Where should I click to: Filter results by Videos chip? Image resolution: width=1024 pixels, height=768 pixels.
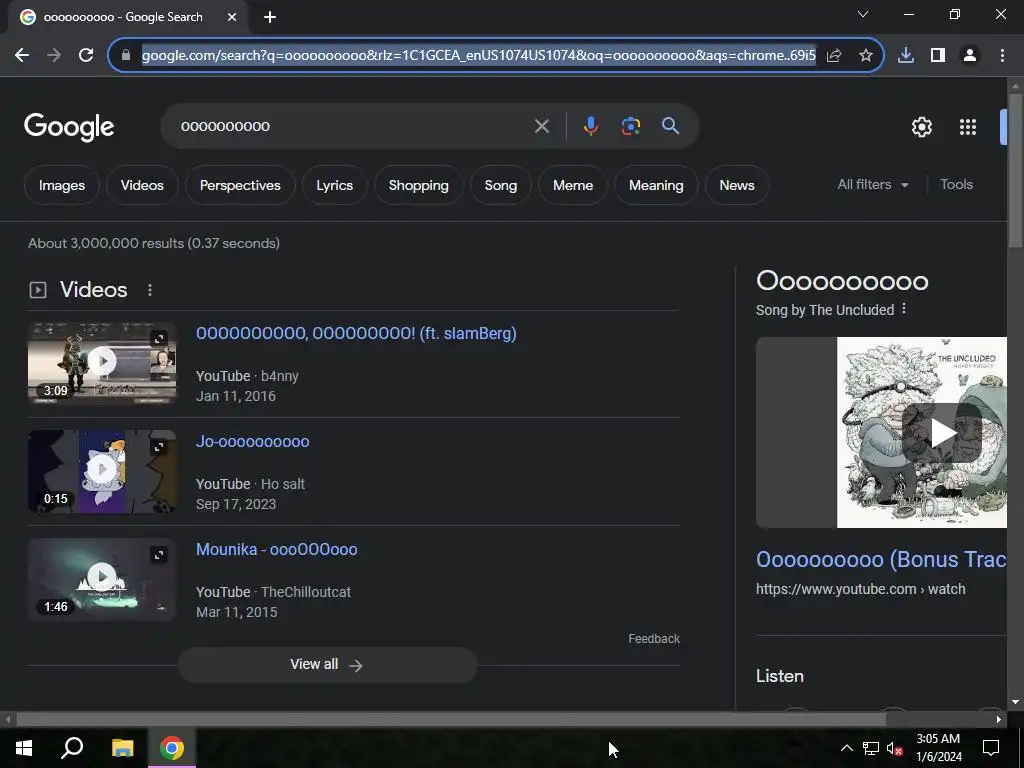[142, 185]
